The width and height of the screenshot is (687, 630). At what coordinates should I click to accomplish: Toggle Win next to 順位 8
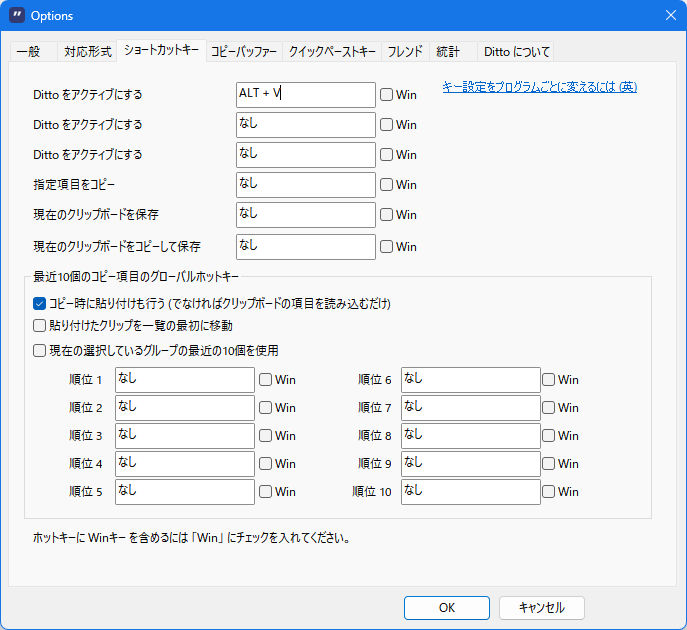pos(548,435)
